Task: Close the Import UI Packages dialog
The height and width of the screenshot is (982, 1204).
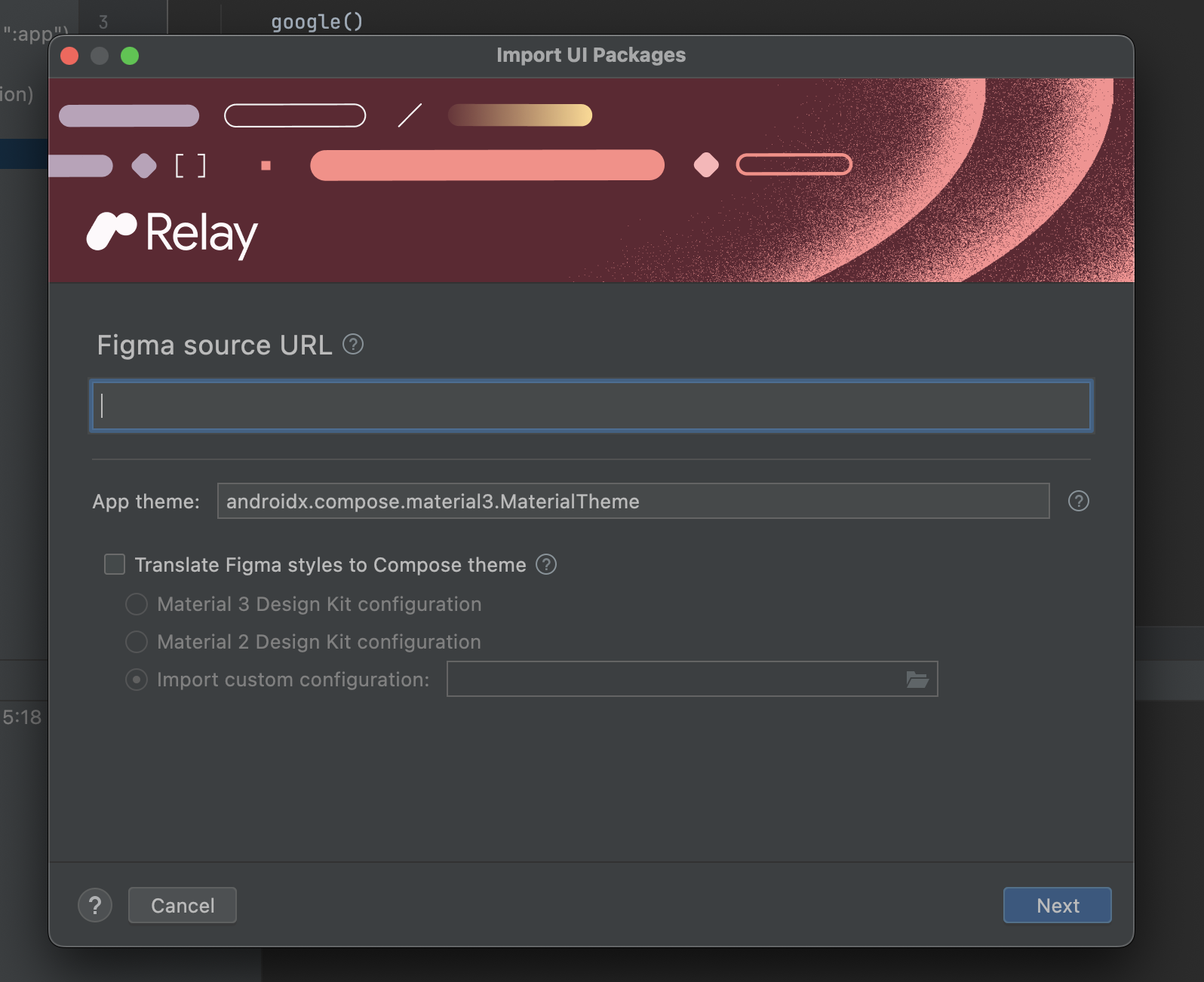Action: (69, 56)
